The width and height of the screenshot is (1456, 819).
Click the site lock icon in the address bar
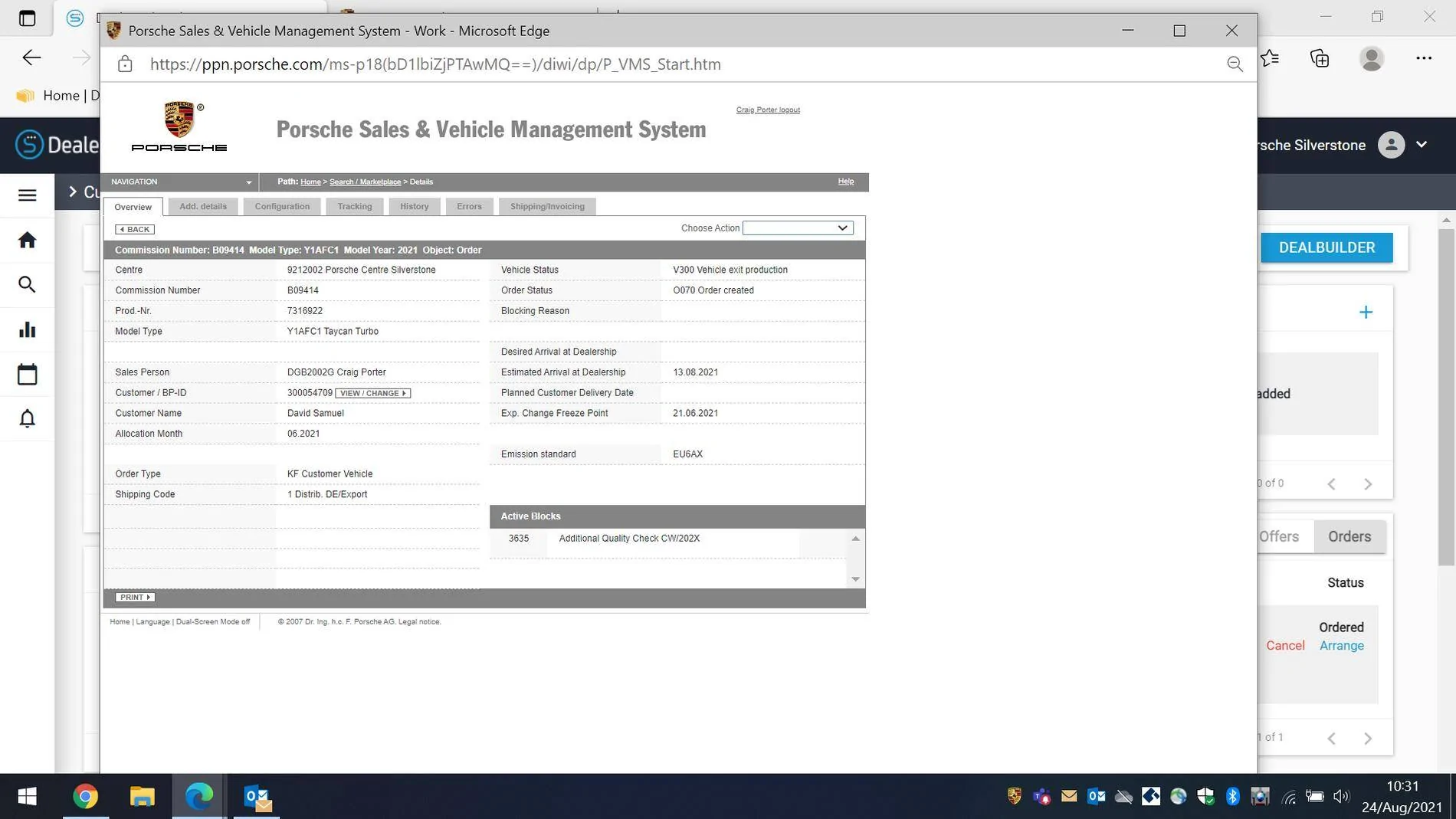coord(125,64)
